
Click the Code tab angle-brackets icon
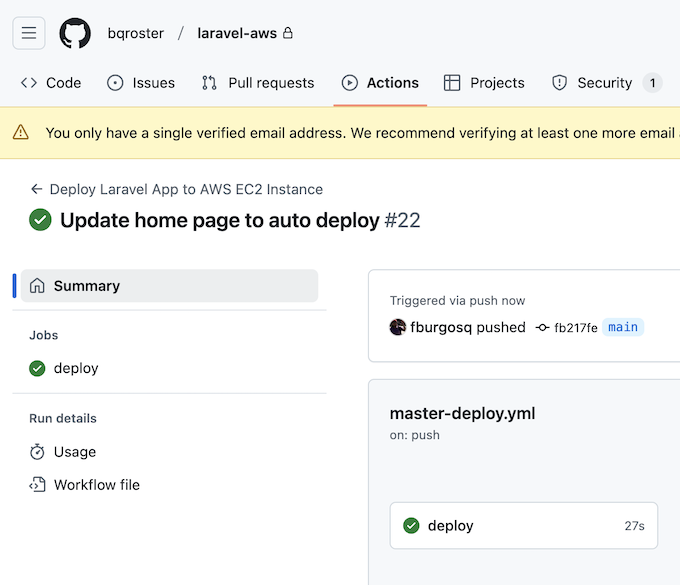[x=29, y=83]
